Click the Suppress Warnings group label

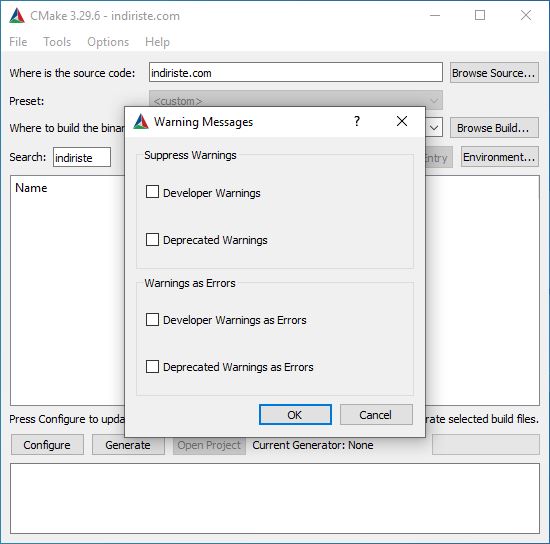(x=190, y=155)
